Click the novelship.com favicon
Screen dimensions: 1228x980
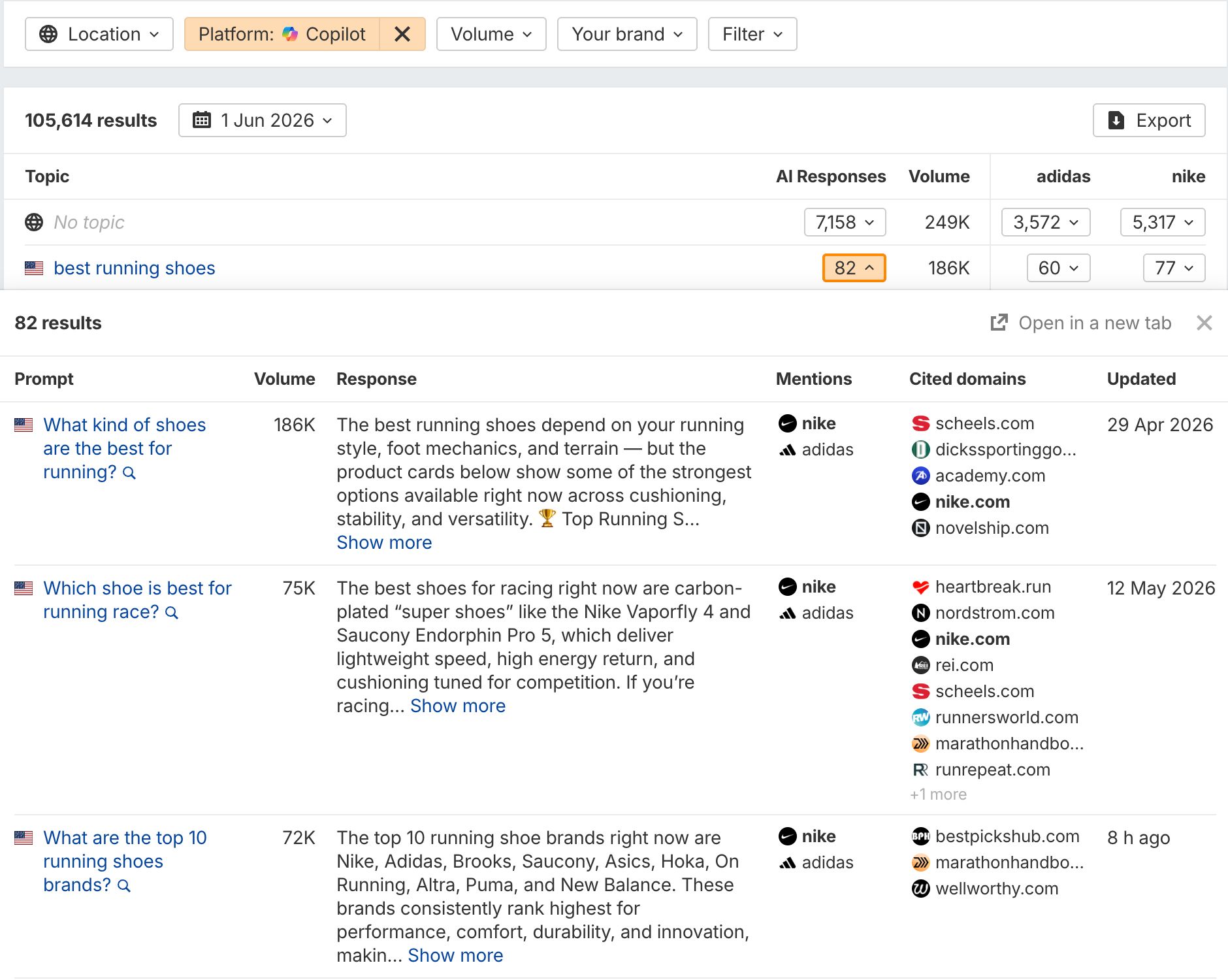pos(921,528)
